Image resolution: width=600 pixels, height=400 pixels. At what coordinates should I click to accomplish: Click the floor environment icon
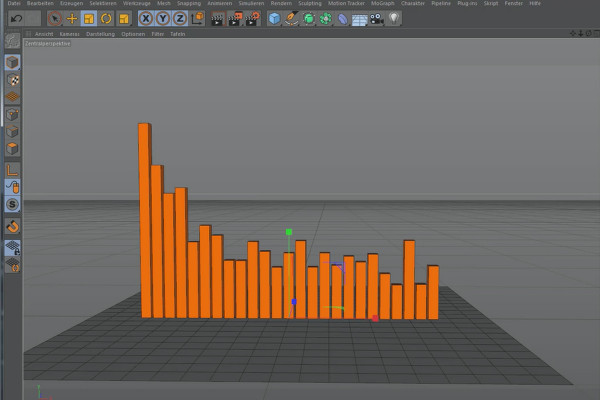click(359, 19)
